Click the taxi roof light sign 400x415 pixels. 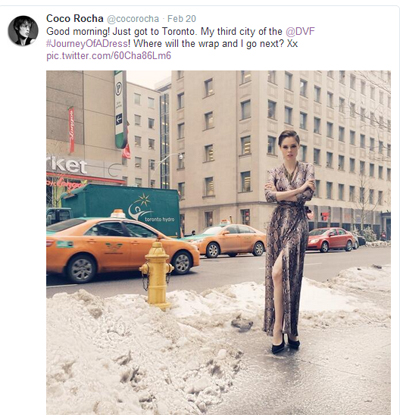pos(118,214)
